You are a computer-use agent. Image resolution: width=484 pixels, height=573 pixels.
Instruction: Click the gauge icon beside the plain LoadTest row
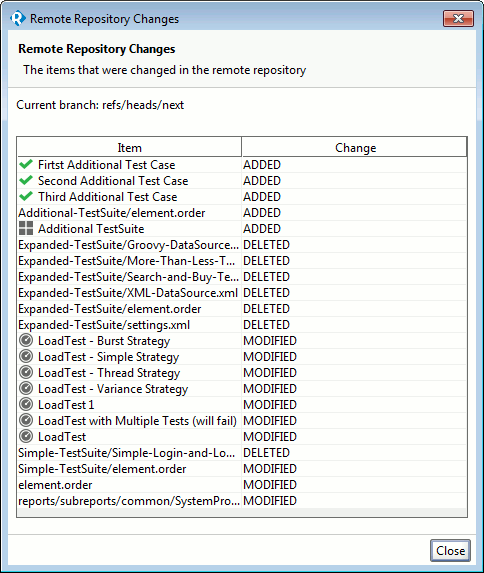click(x=26, y=437)
